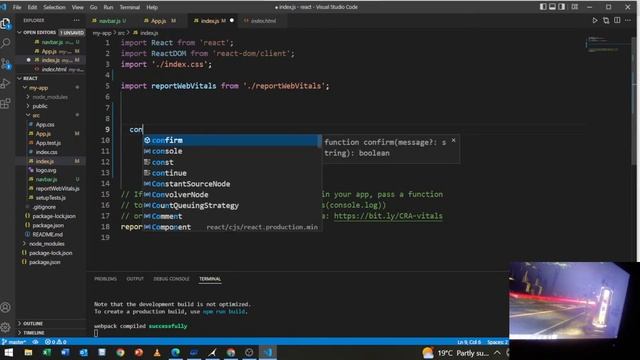Select the const autocomplete suggestion
The image size is (640, 360).
(231, 162)
